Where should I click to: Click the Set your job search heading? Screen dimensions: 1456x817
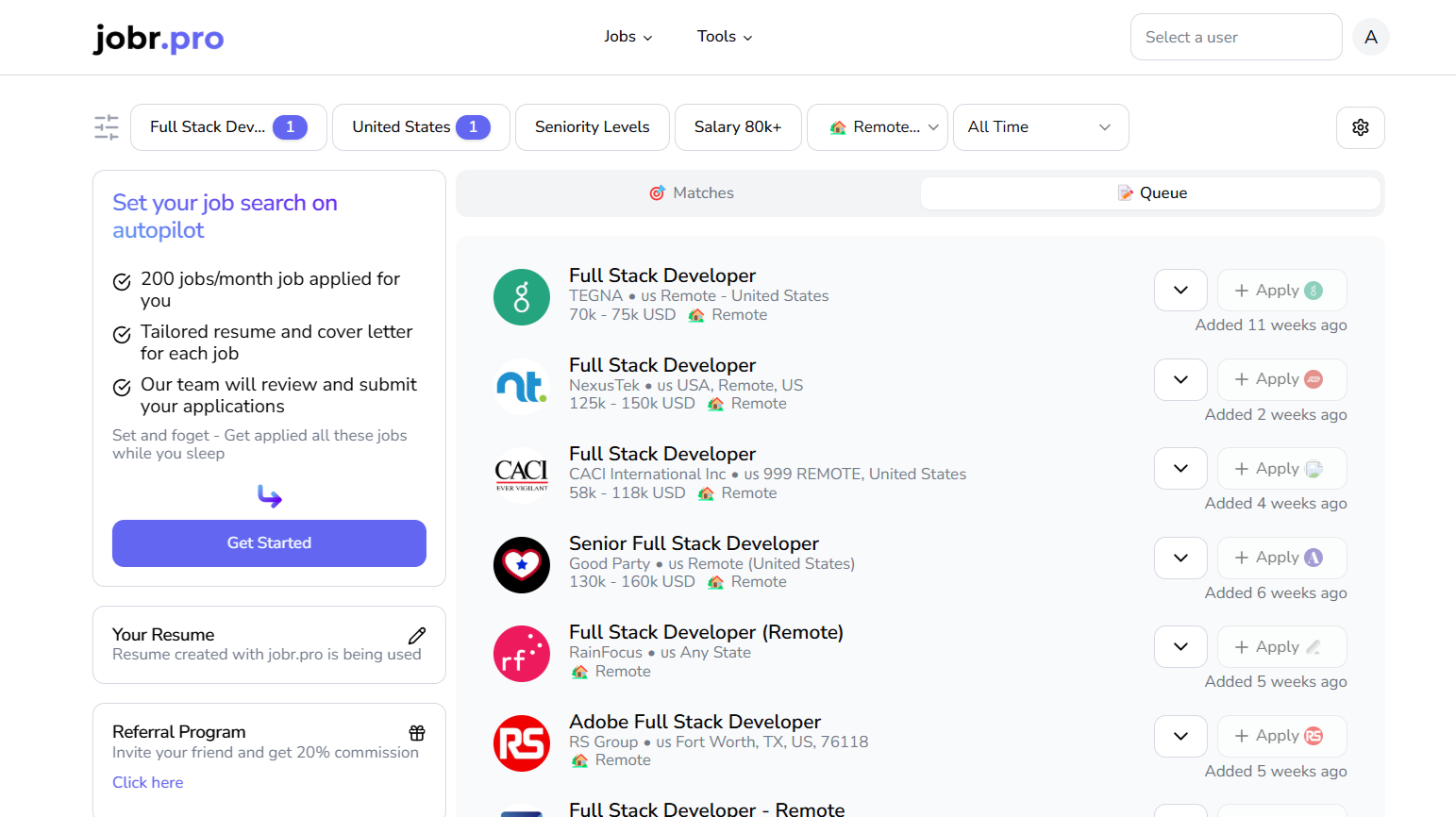click(225, 216)
